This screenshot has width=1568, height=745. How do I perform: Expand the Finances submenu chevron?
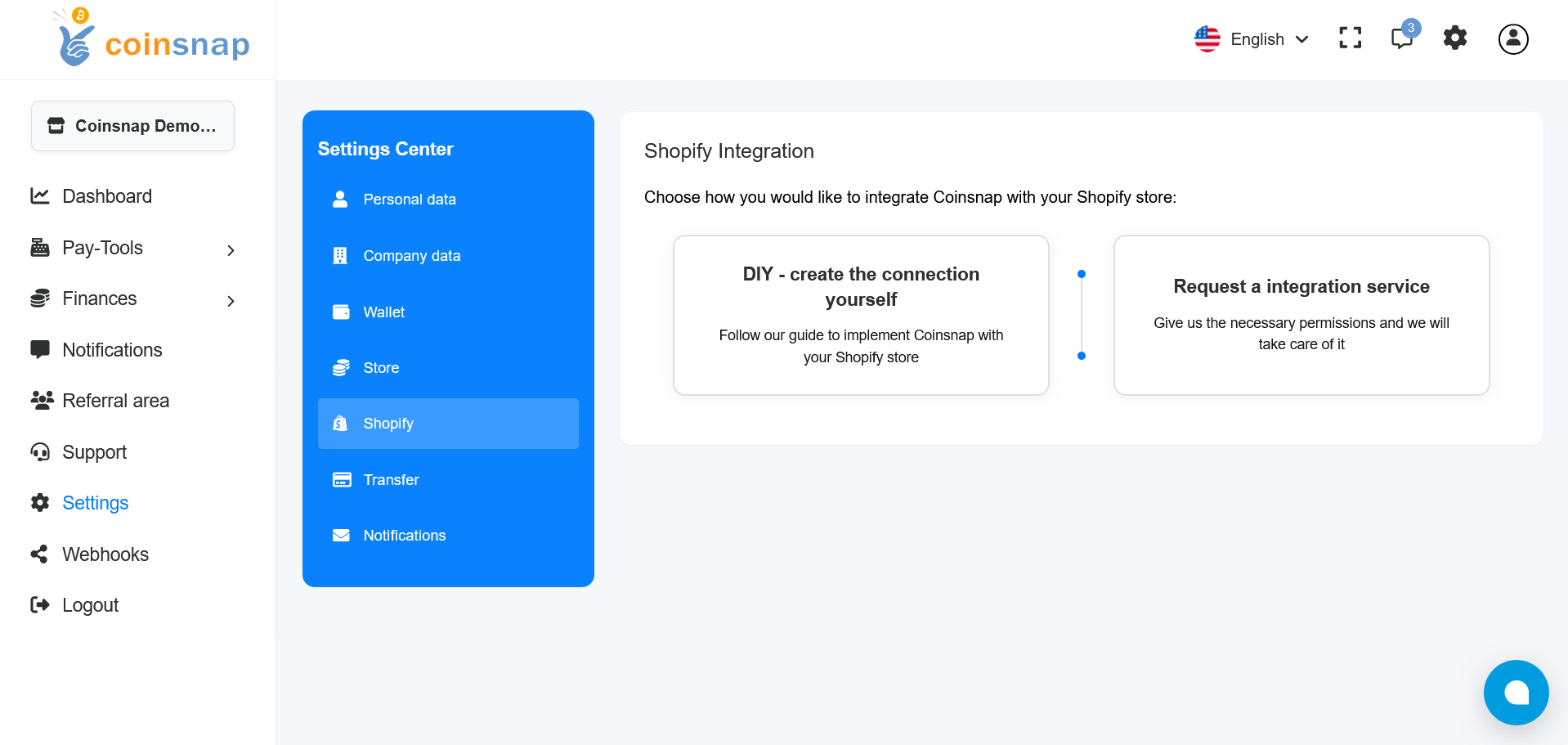(231, 301)
